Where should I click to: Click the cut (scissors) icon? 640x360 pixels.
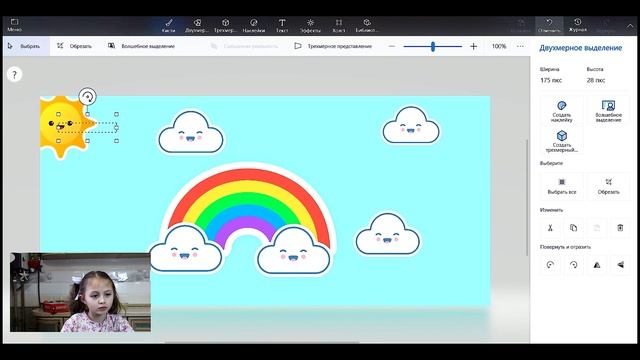tap(550, 228)
